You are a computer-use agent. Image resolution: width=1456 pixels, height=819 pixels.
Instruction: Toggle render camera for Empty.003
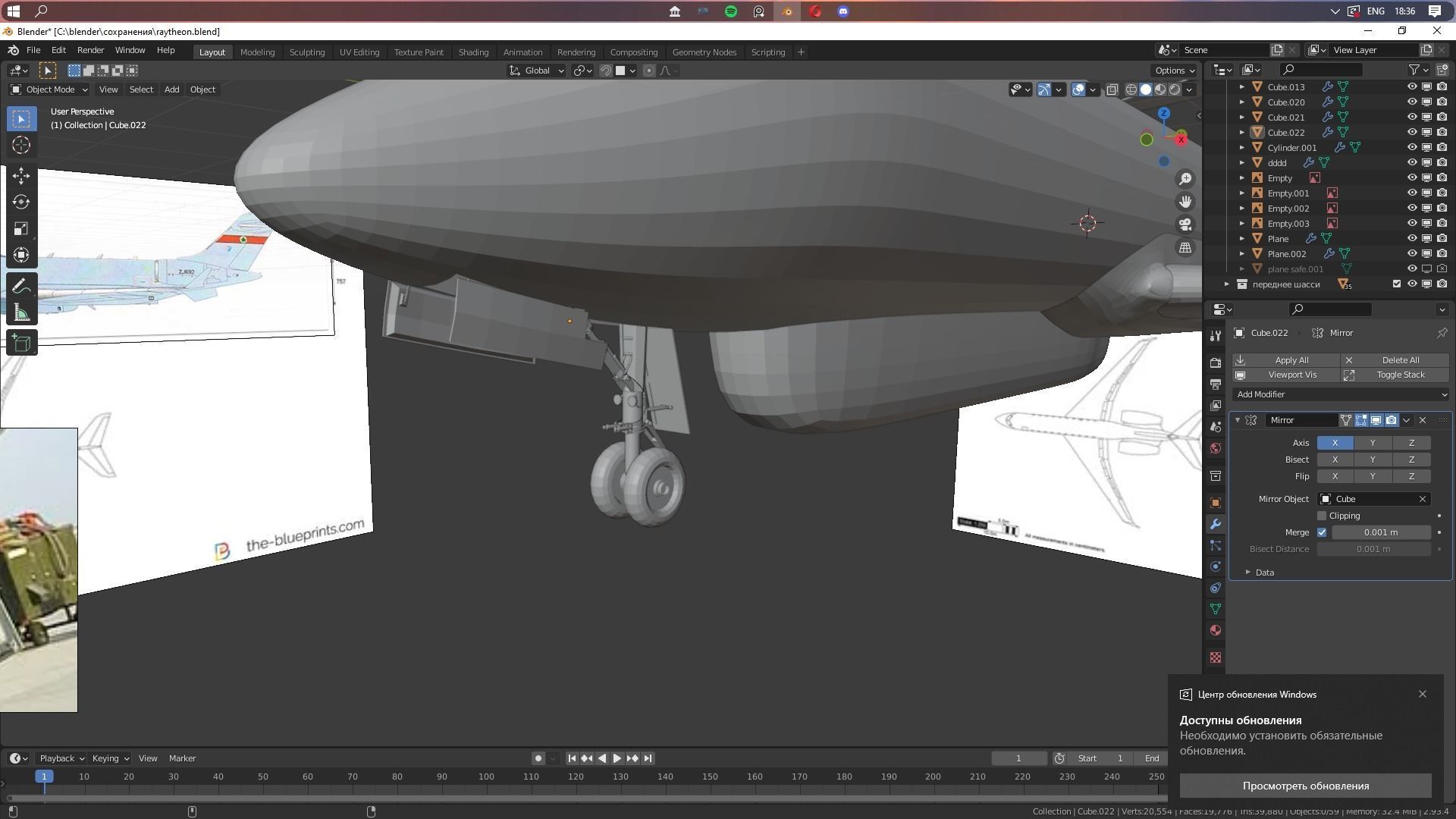click(1442, 223)
